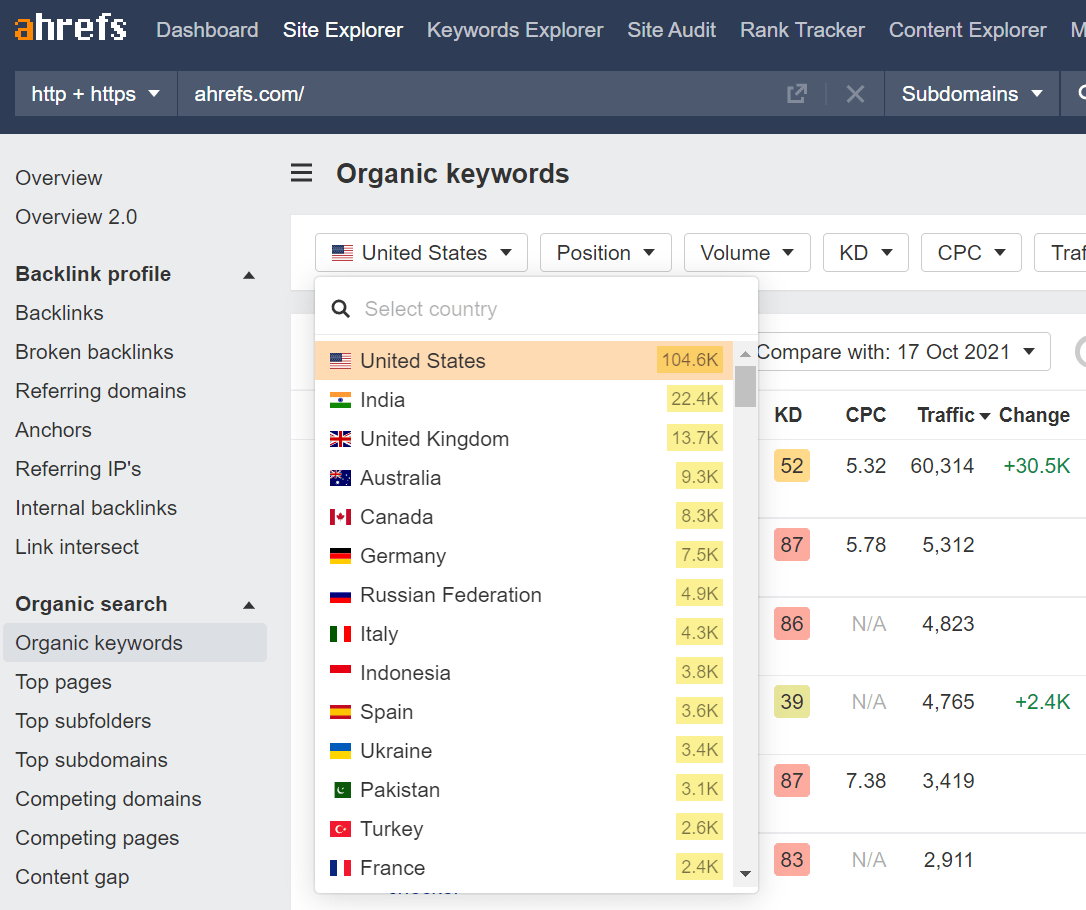The image size is (1086, 910).
Task: Open the hamburger menu beside Organic keywords
Action: point(301,174)
